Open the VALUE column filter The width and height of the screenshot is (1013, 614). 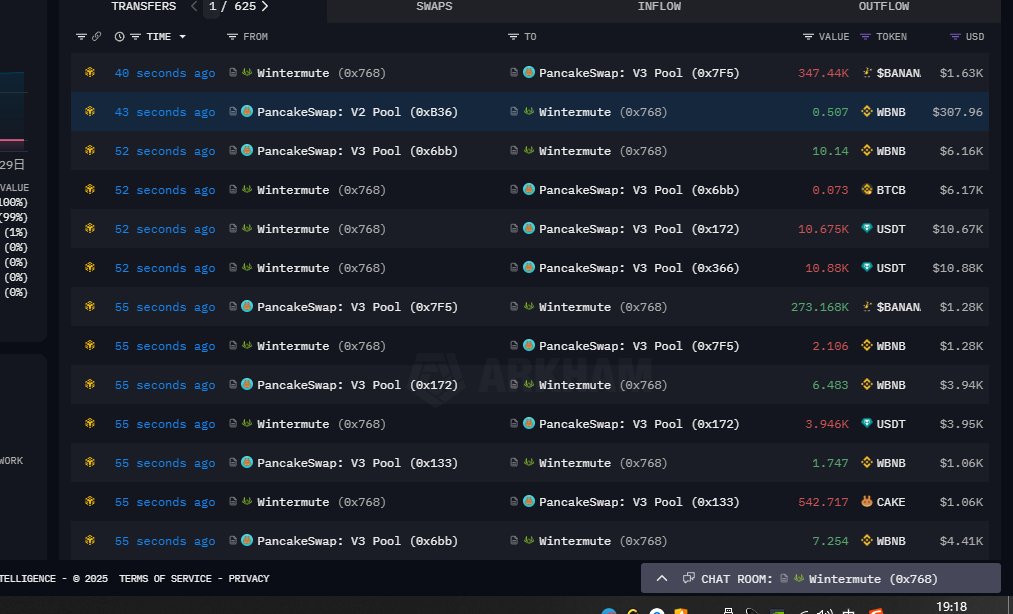coord(808,37)
